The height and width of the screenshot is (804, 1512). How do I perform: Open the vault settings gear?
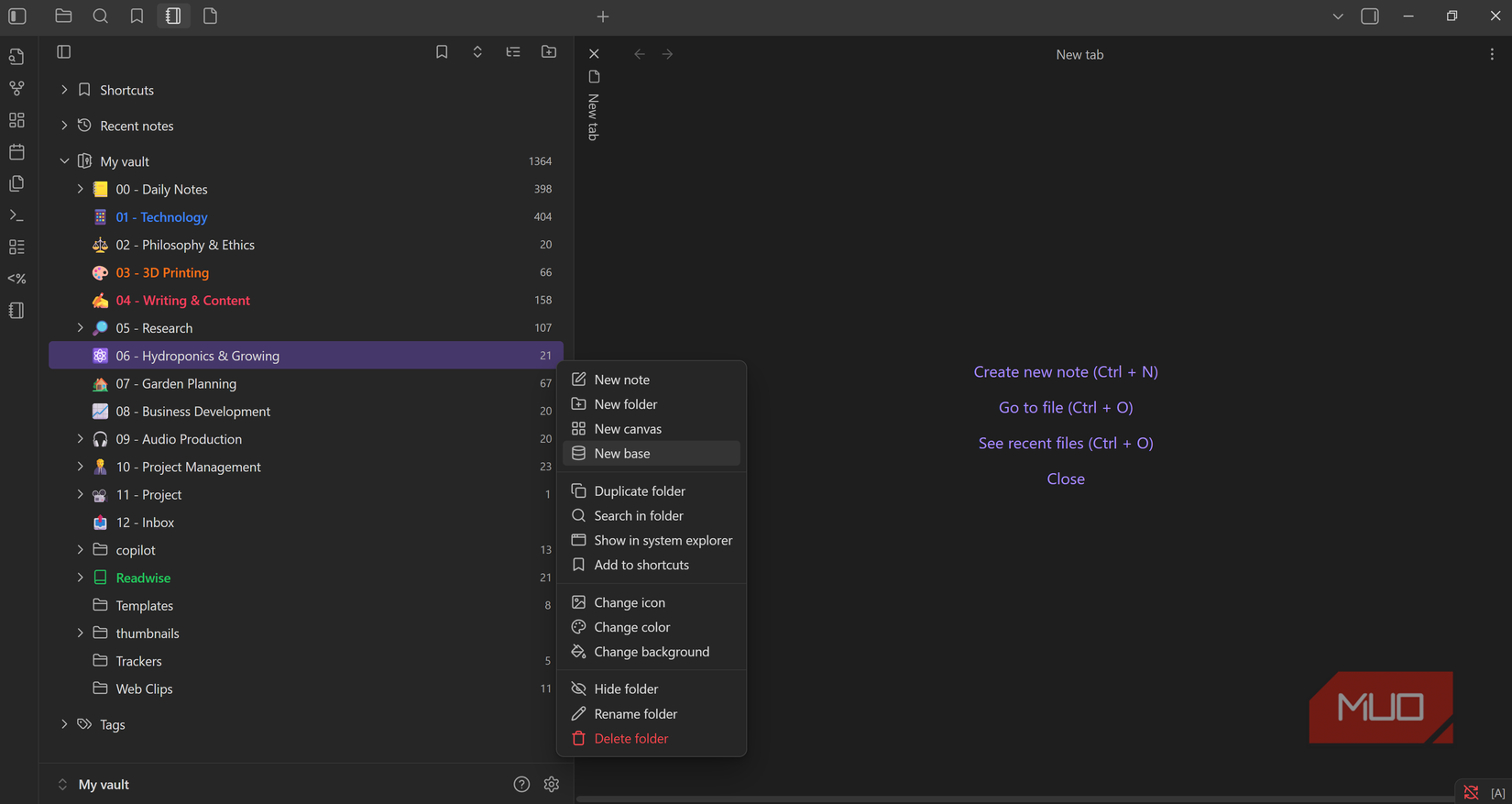pos(551,785)
